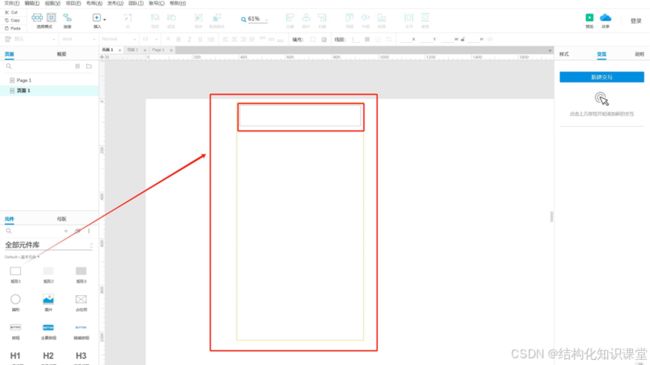Click the blue New Interaction button
The height and width of the screenshot is (365, 650).
click(601, 77)
